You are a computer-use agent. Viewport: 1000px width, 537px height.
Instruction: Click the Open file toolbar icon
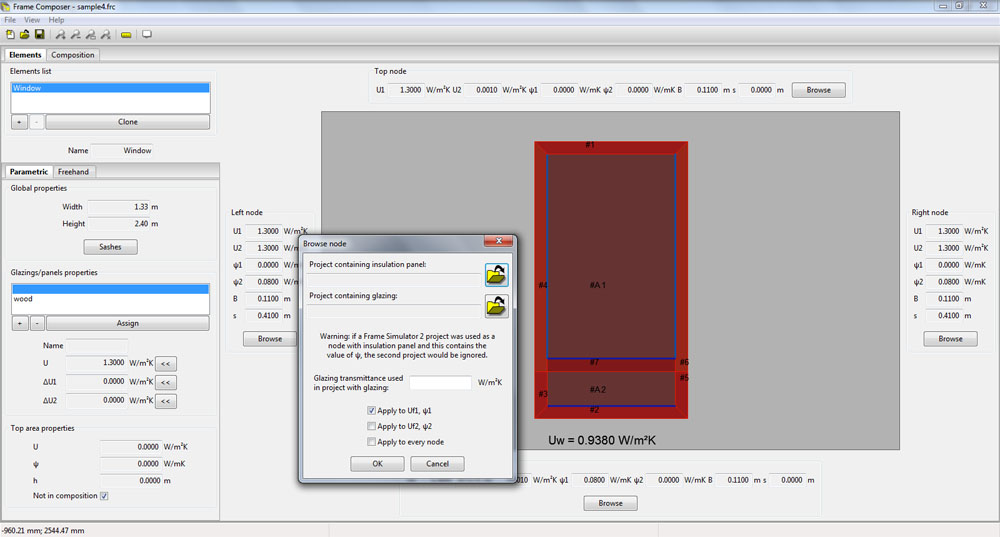click(24, 34)
